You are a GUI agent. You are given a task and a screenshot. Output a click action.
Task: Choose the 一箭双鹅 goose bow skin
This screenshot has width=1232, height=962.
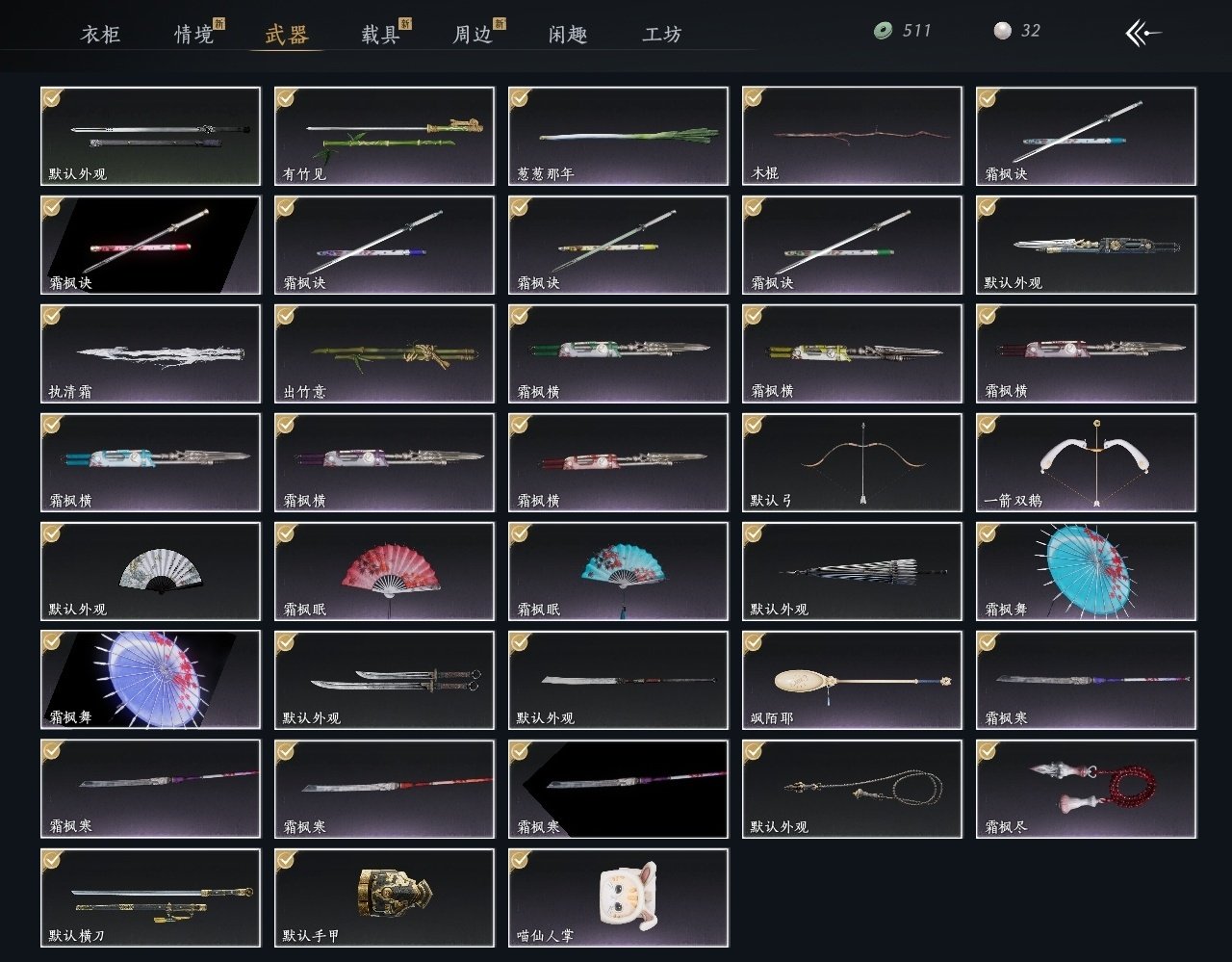[1086, 462]
